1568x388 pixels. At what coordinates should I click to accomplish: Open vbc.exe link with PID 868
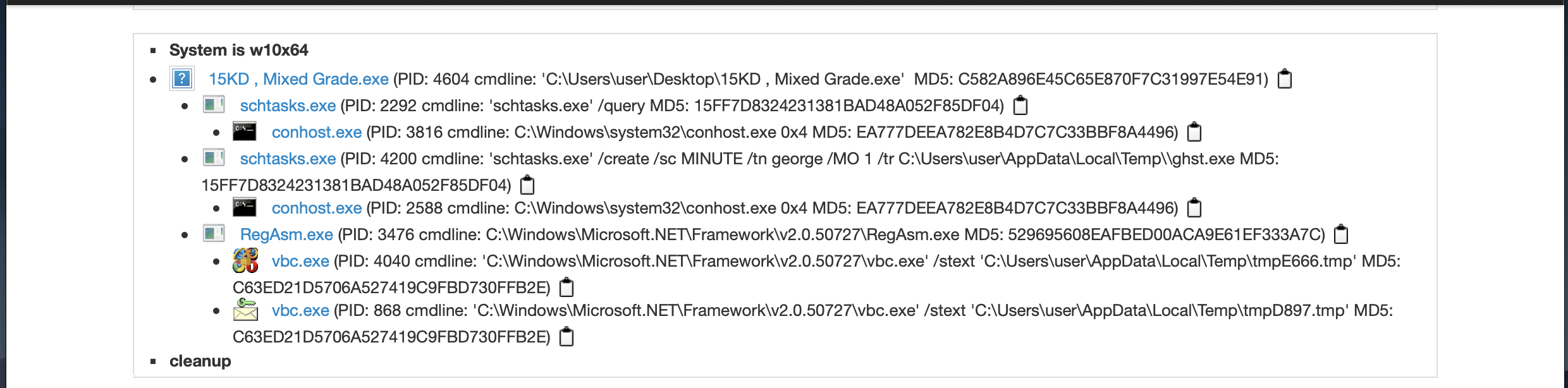300,310
